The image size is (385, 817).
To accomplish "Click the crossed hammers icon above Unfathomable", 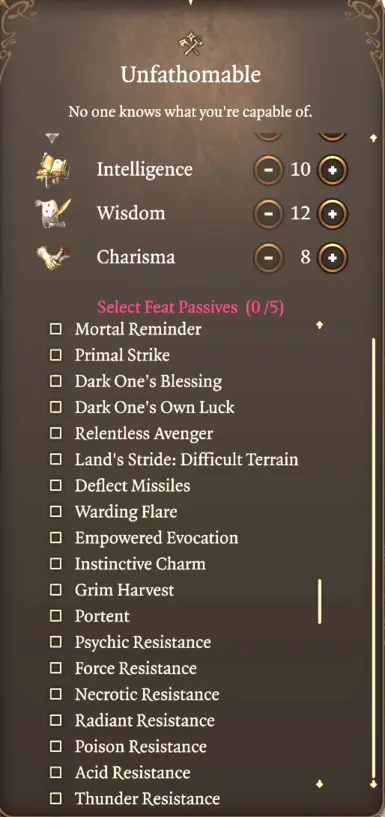I will coord(191,45).
